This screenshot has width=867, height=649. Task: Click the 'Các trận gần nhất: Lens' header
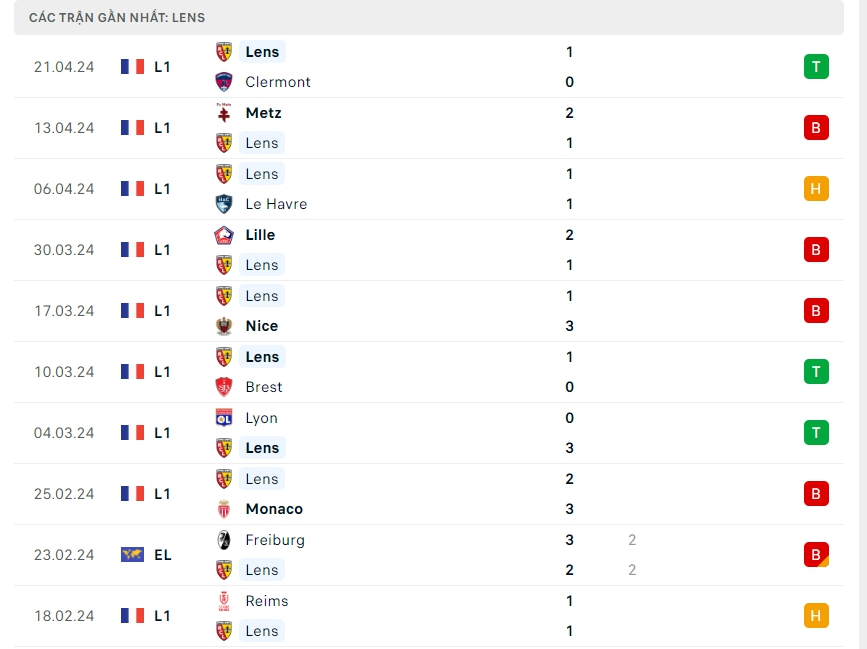coord(117,18)
